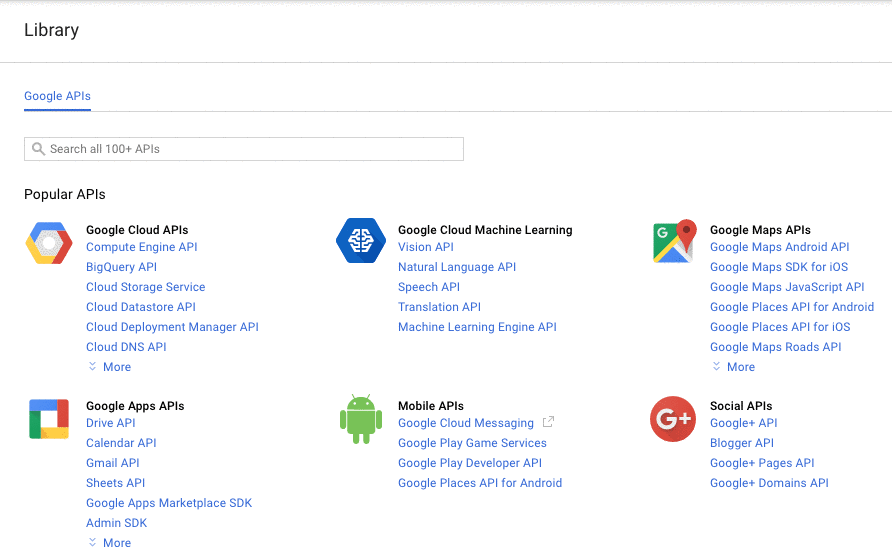Open Speech API link

click(429, 287)
